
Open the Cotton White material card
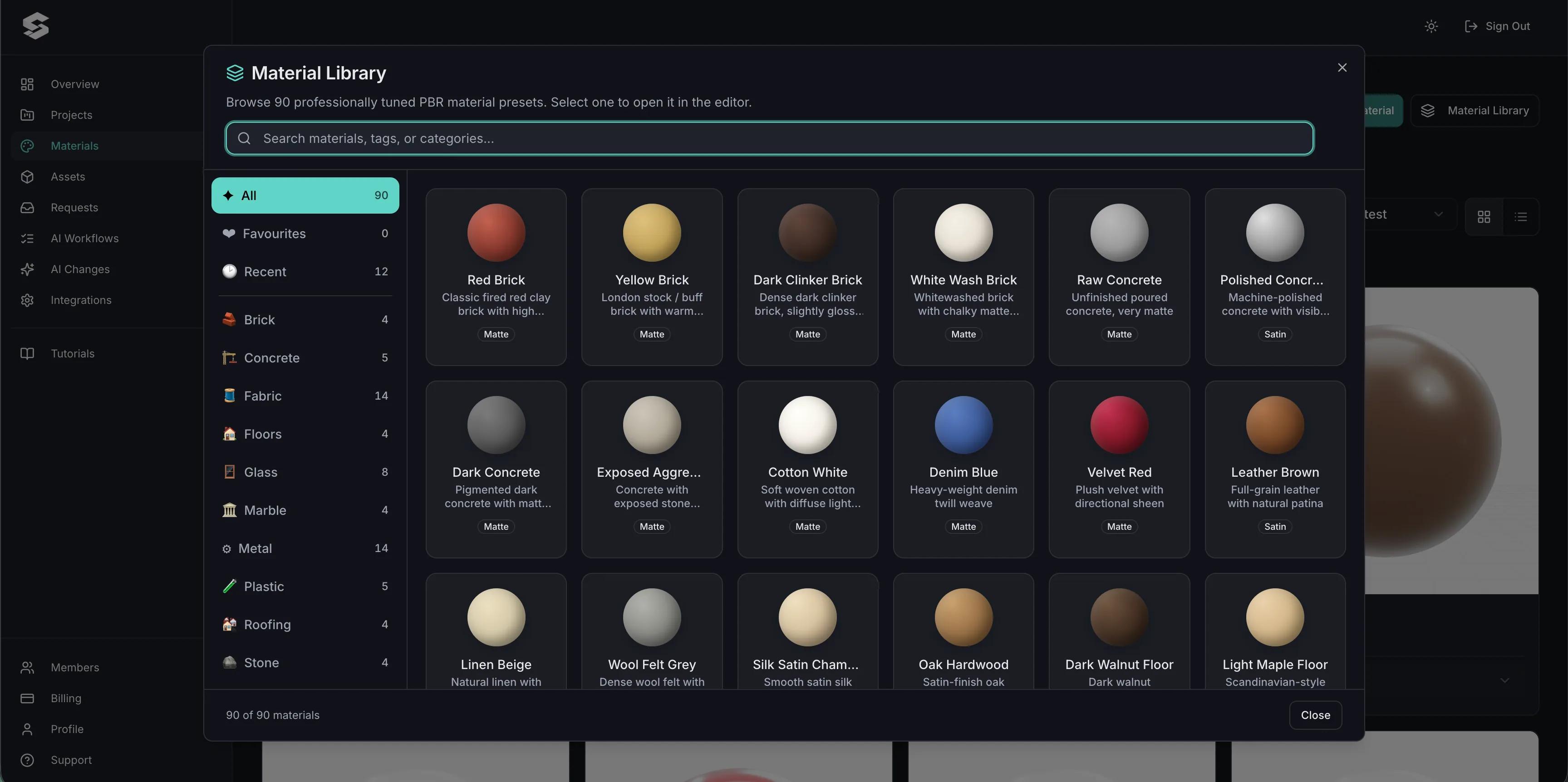tap(808, 469)
